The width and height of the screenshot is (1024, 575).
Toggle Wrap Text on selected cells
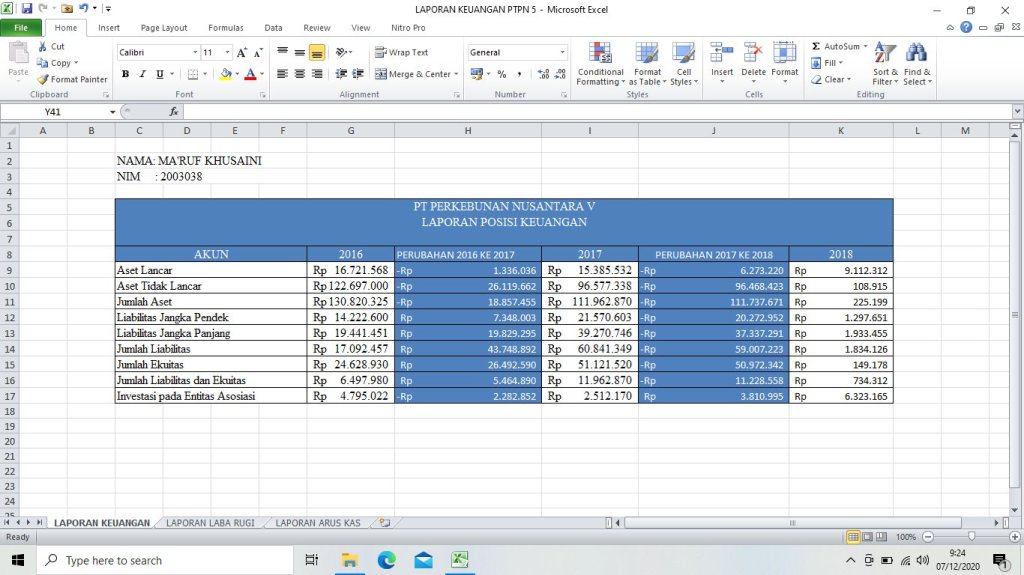tap(401, 52)
